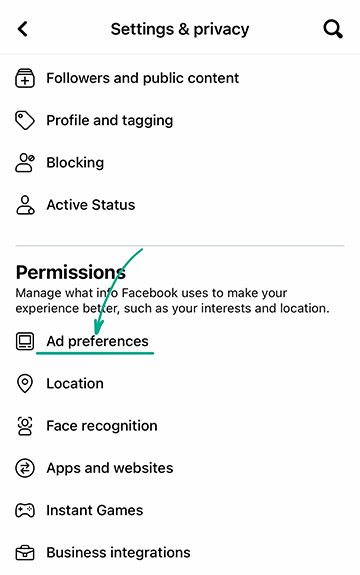Click the Instant Games controller icon

coord(25,510)
